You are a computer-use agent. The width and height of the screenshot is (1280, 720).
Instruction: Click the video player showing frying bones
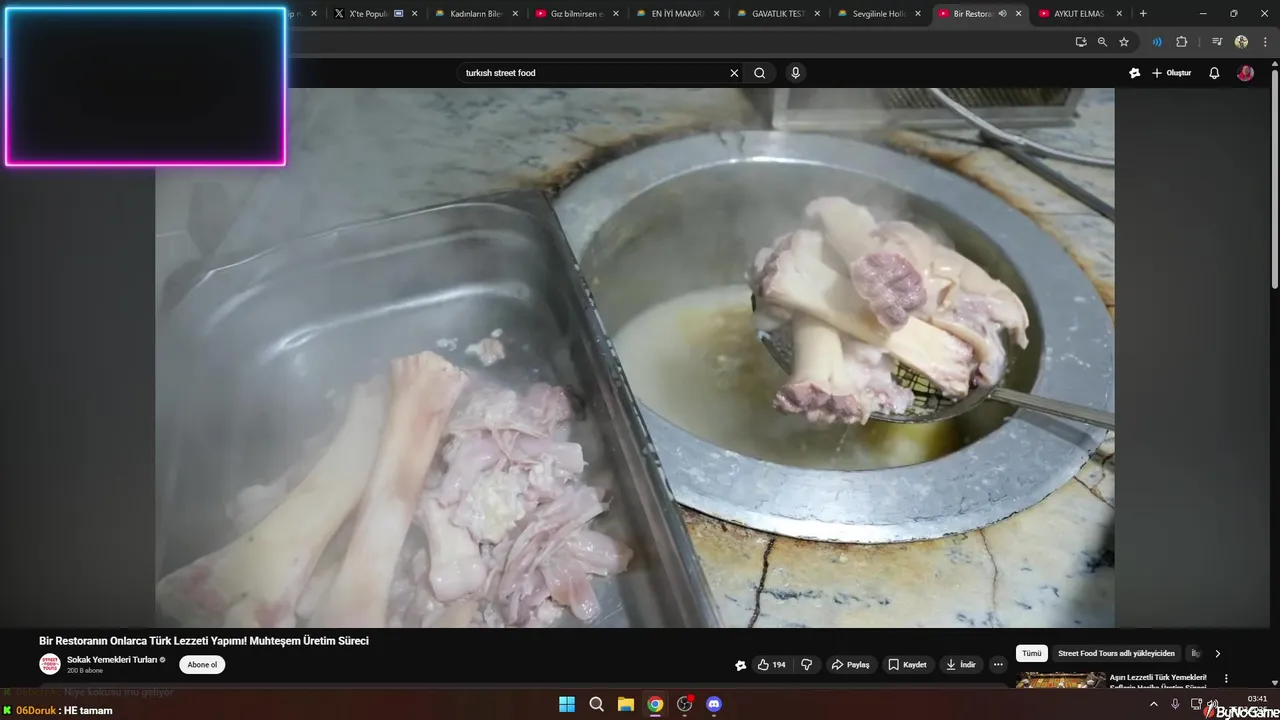(635, 358)
